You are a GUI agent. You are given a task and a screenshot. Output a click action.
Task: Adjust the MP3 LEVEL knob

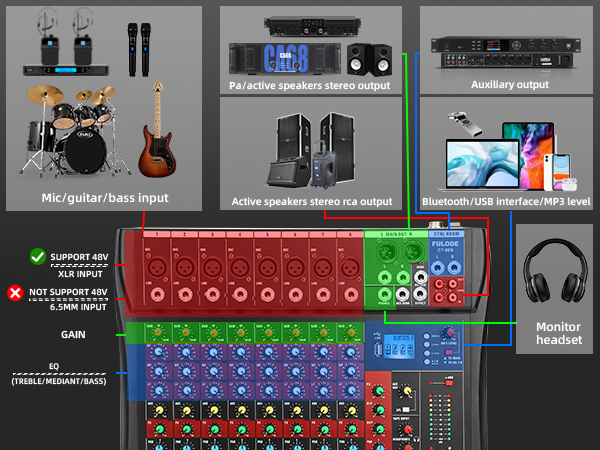450,332
